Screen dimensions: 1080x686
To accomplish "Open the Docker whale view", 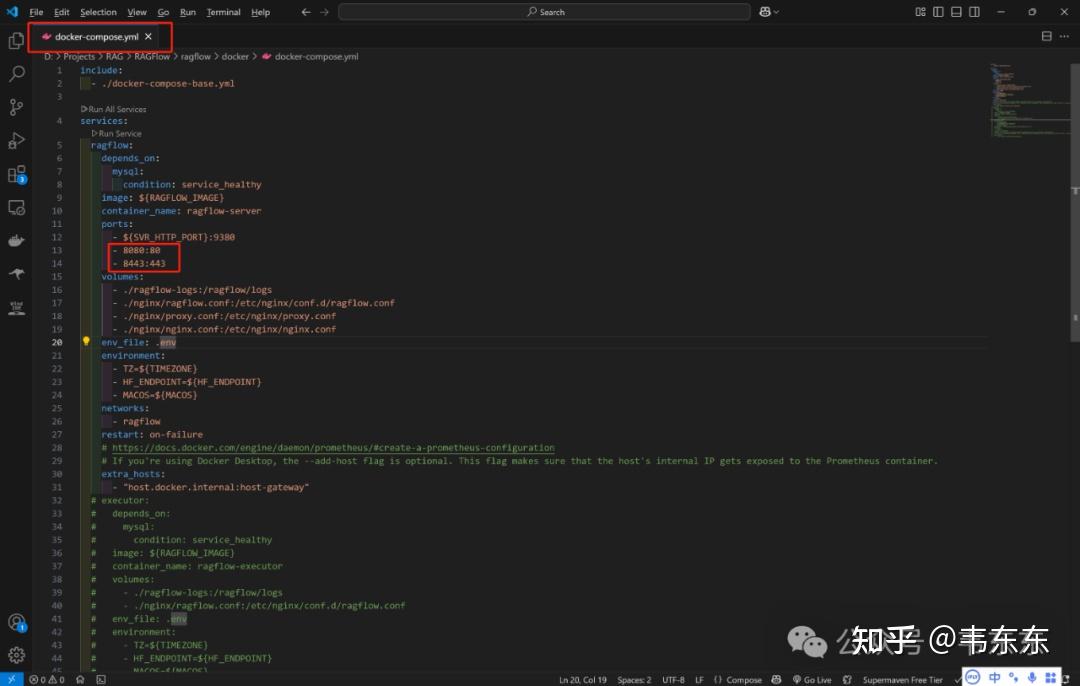I will (16, 240).
